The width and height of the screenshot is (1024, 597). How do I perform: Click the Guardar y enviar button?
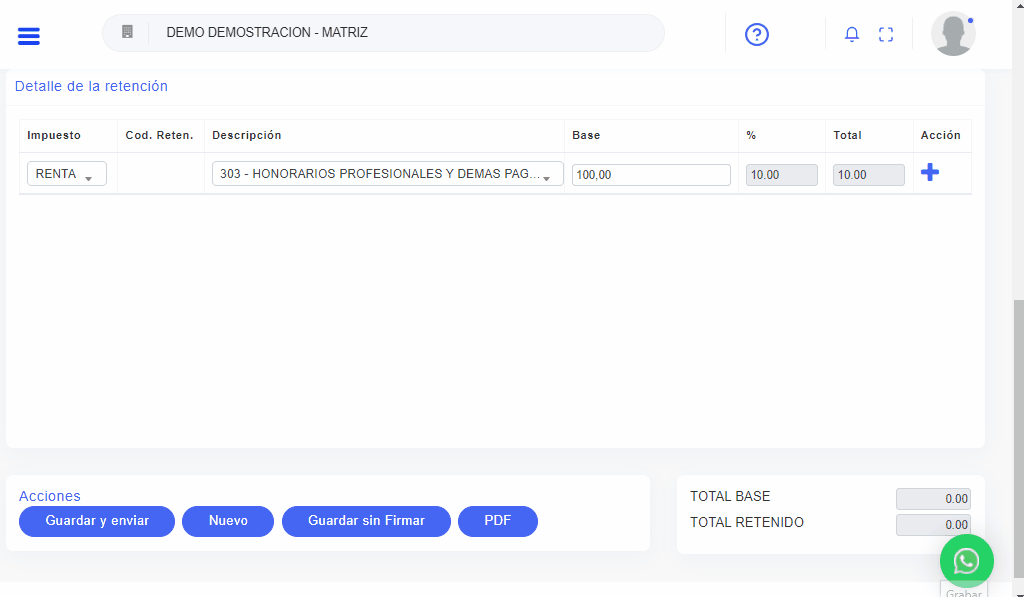coord(97,521)
